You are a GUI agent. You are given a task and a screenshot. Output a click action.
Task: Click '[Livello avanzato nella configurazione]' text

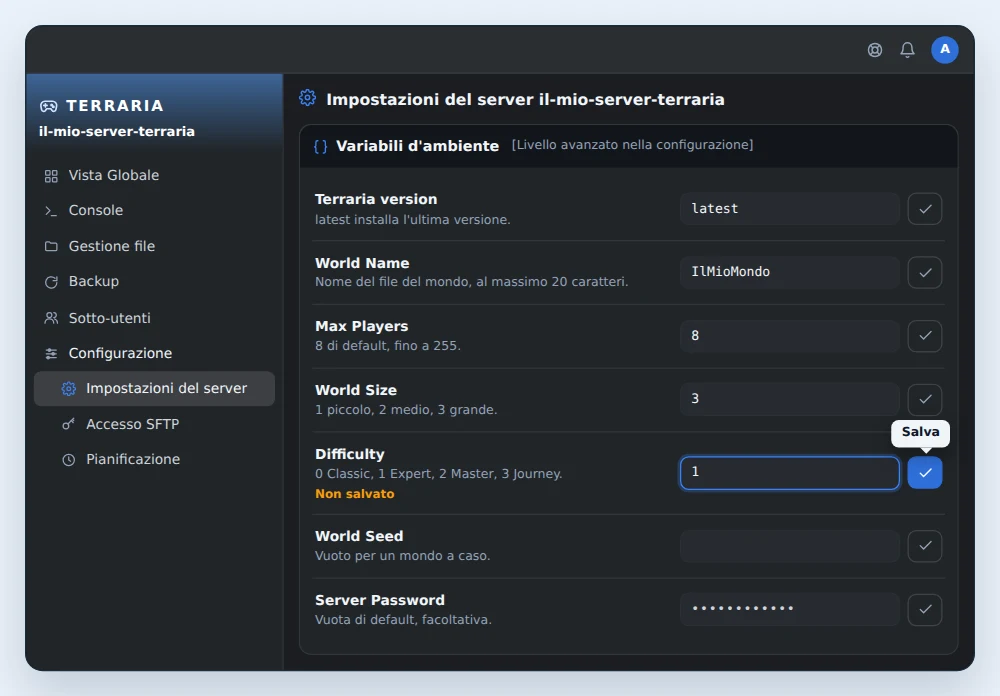tap(632, 145)
